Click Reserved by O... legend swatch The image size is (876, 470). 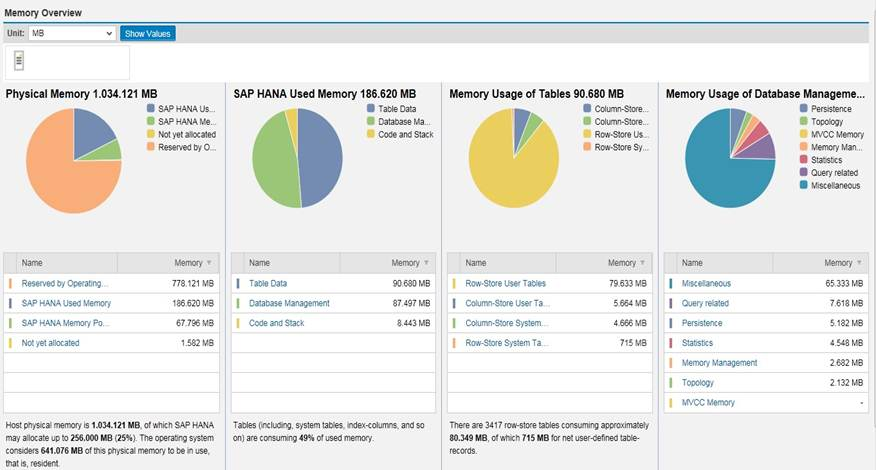pos(150,147)
